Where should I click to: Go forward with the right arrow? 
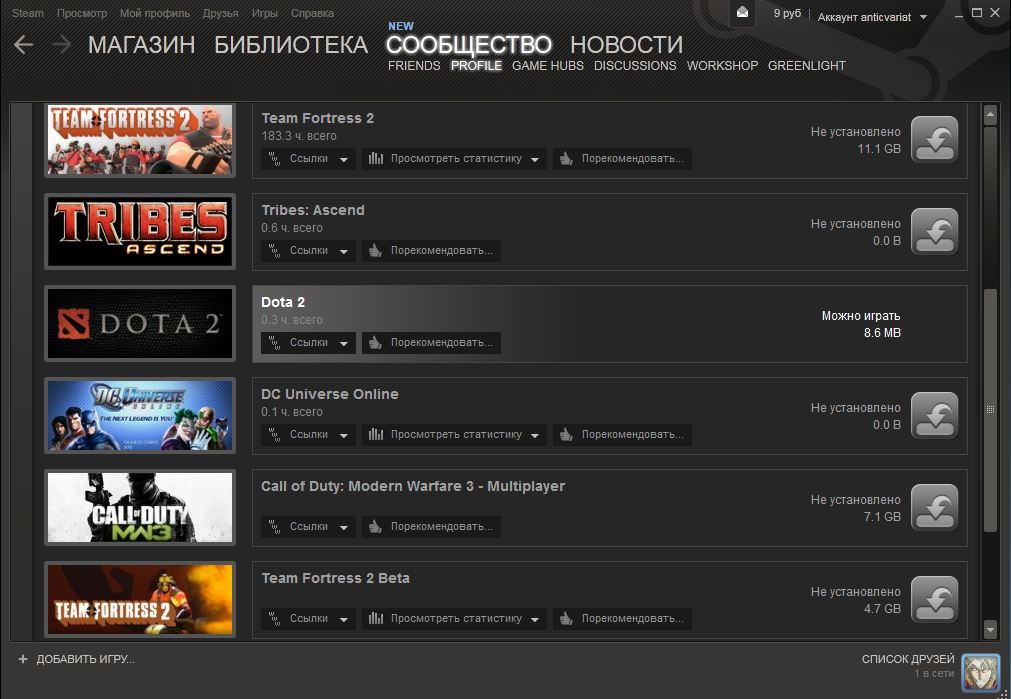click(x=61, y=44)
